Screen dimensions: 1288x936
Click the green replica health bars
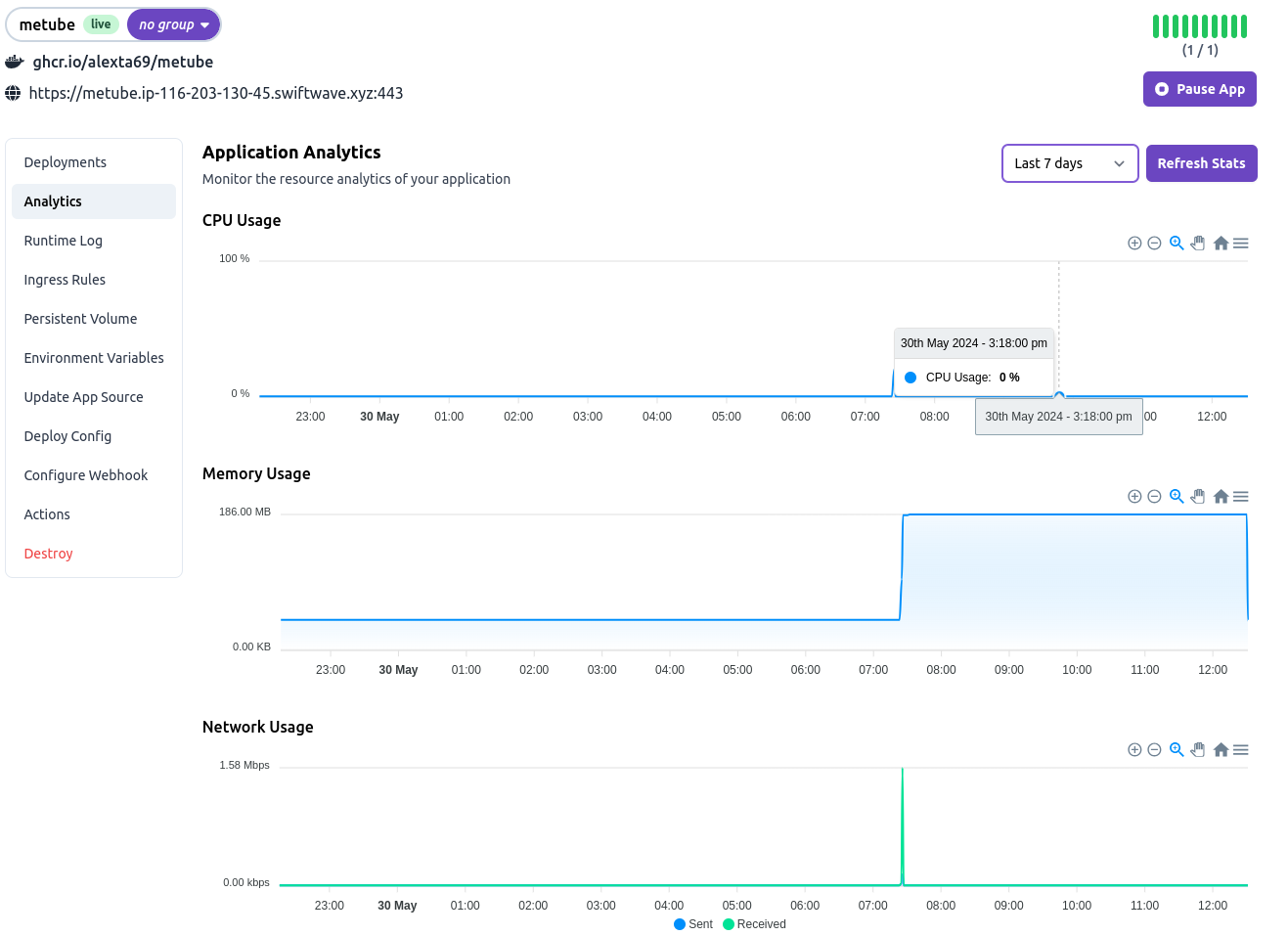click(x=1200, y=26)
